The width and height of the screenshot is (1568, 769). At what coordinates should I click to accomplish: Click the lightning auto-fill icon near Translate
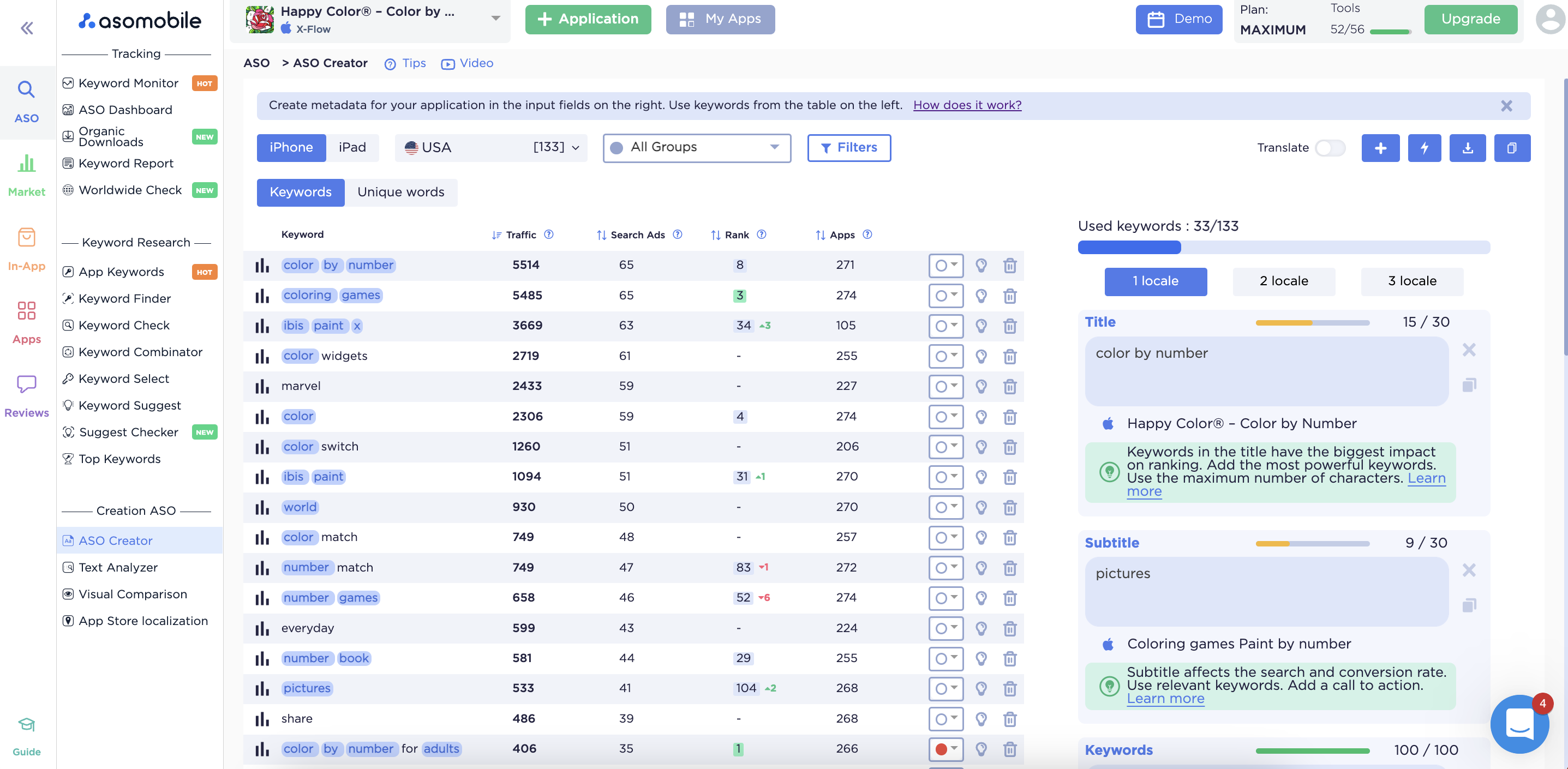point(1424,147)
